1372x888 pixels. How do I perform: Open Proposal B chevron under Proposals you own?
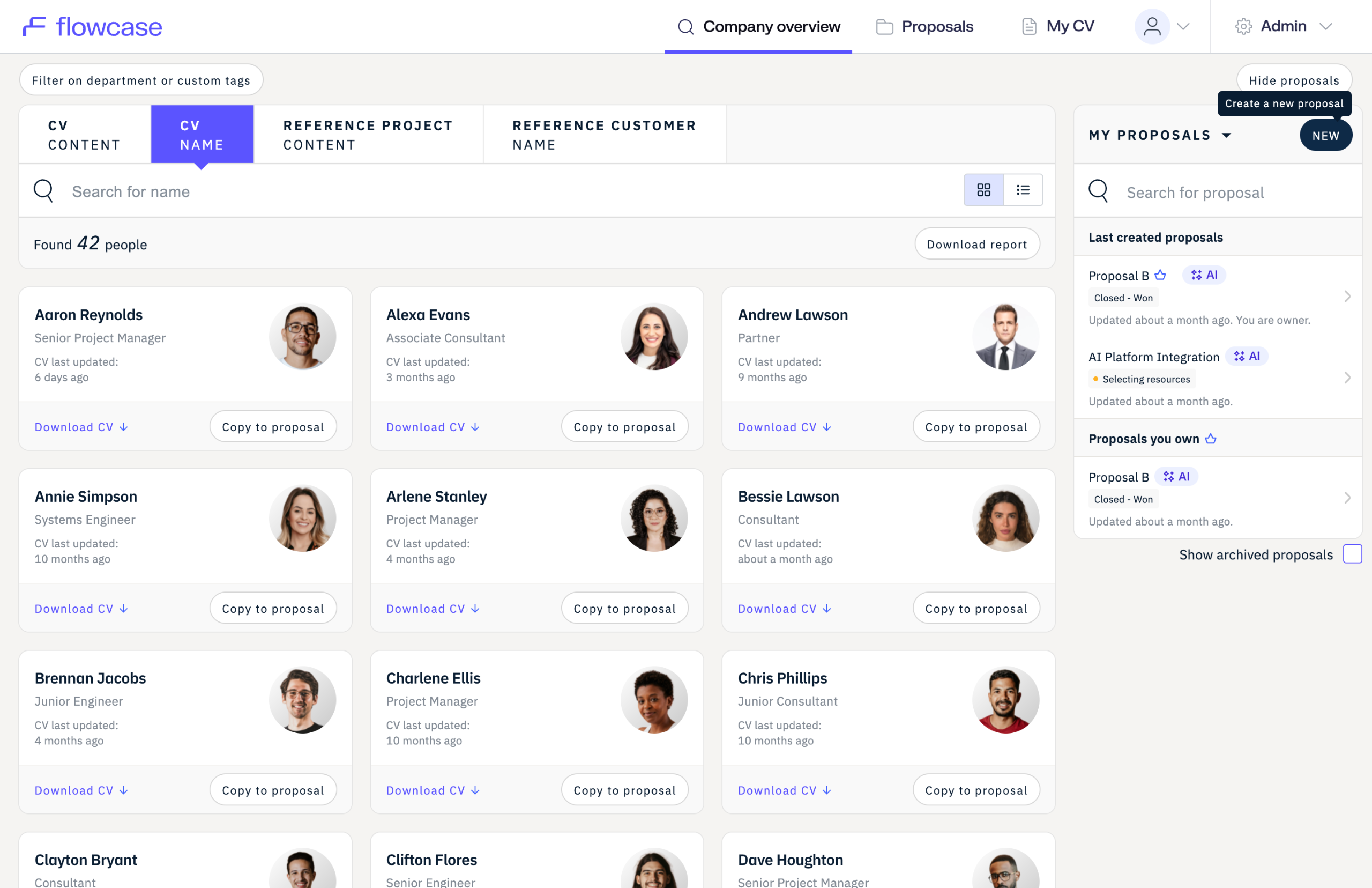pos(1347,498)
